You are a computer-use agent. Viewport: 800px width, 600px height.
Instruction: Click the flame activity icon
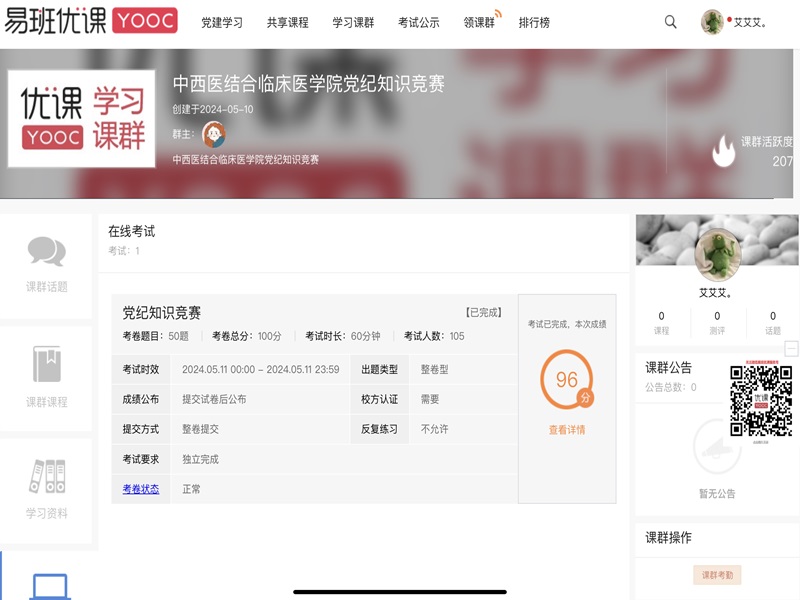pos(723,151)
